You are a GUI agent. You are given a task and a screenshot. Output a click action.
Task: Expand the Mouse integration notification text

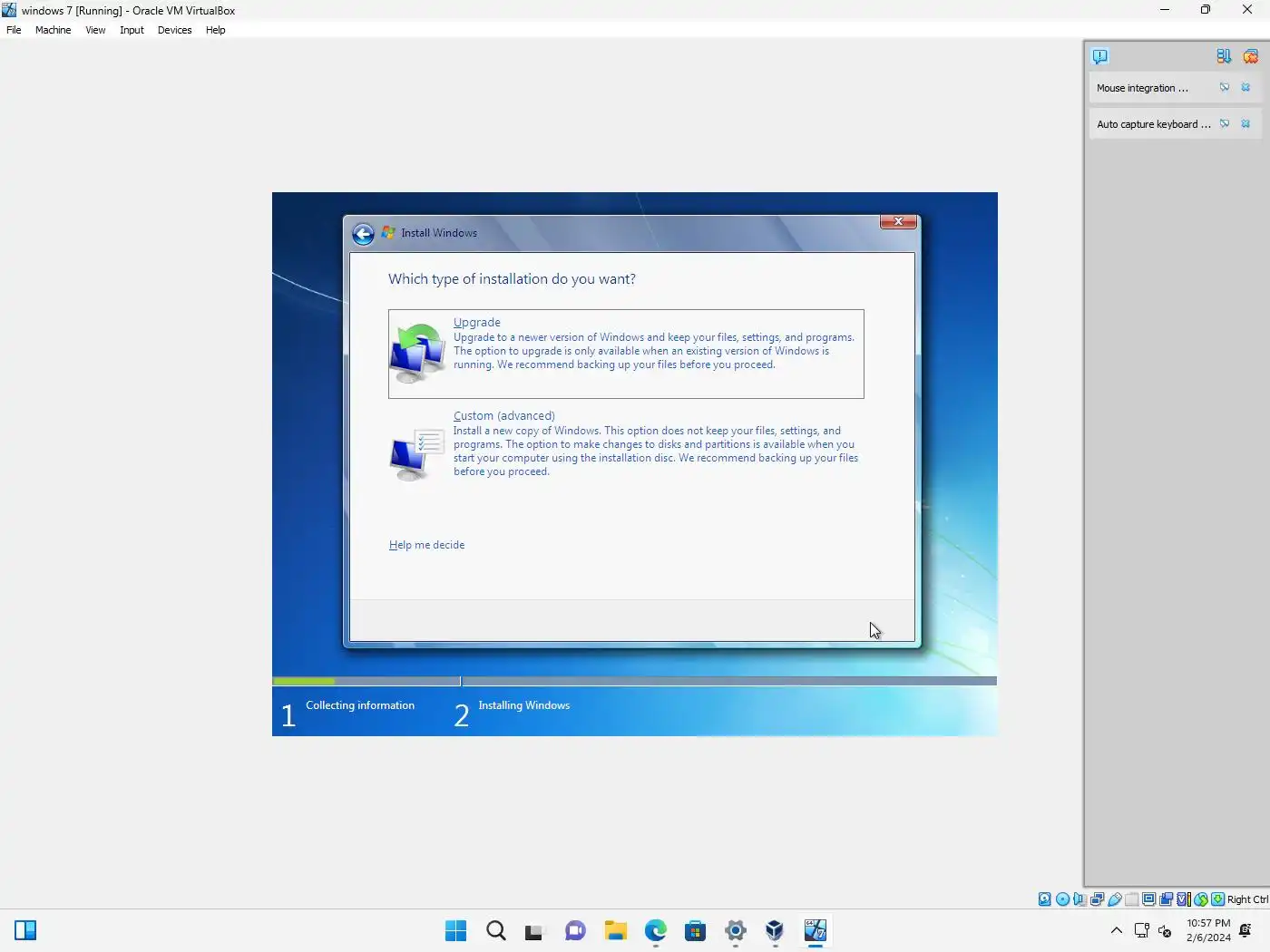pos(1142,88)
